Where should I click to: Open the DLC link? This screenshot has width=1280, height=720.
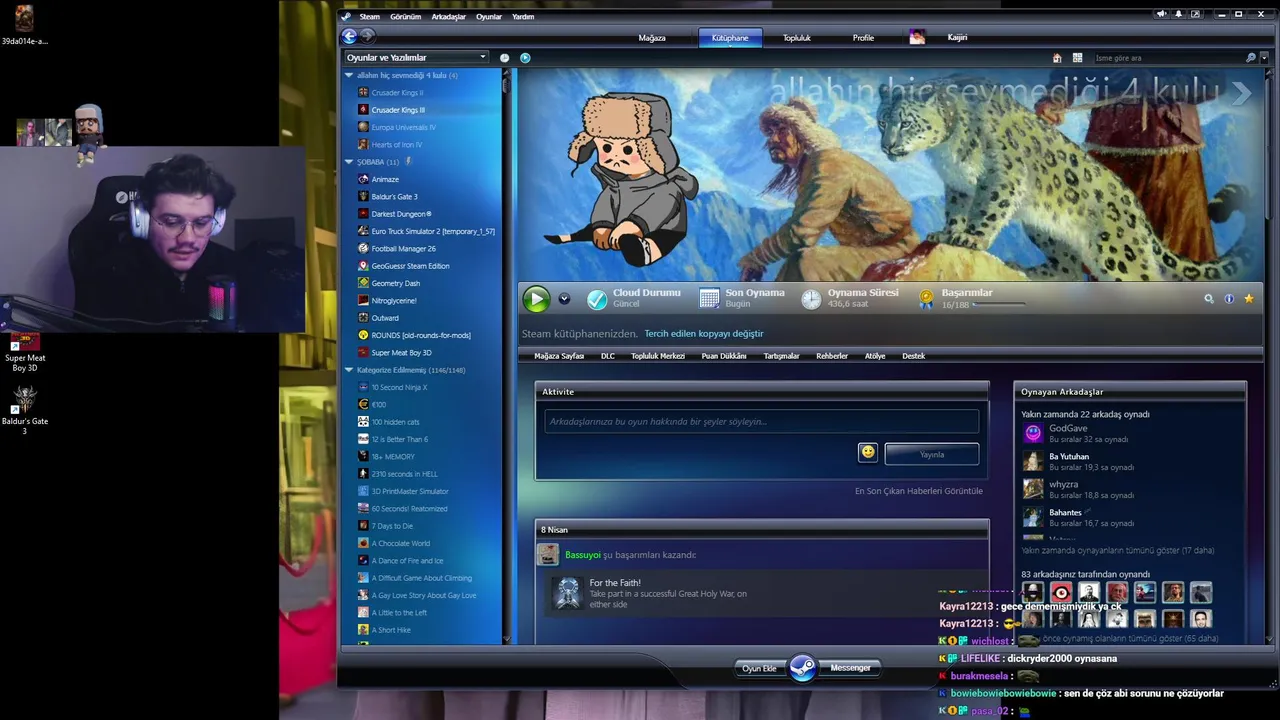pyautogui.click(x=607, y=356)
